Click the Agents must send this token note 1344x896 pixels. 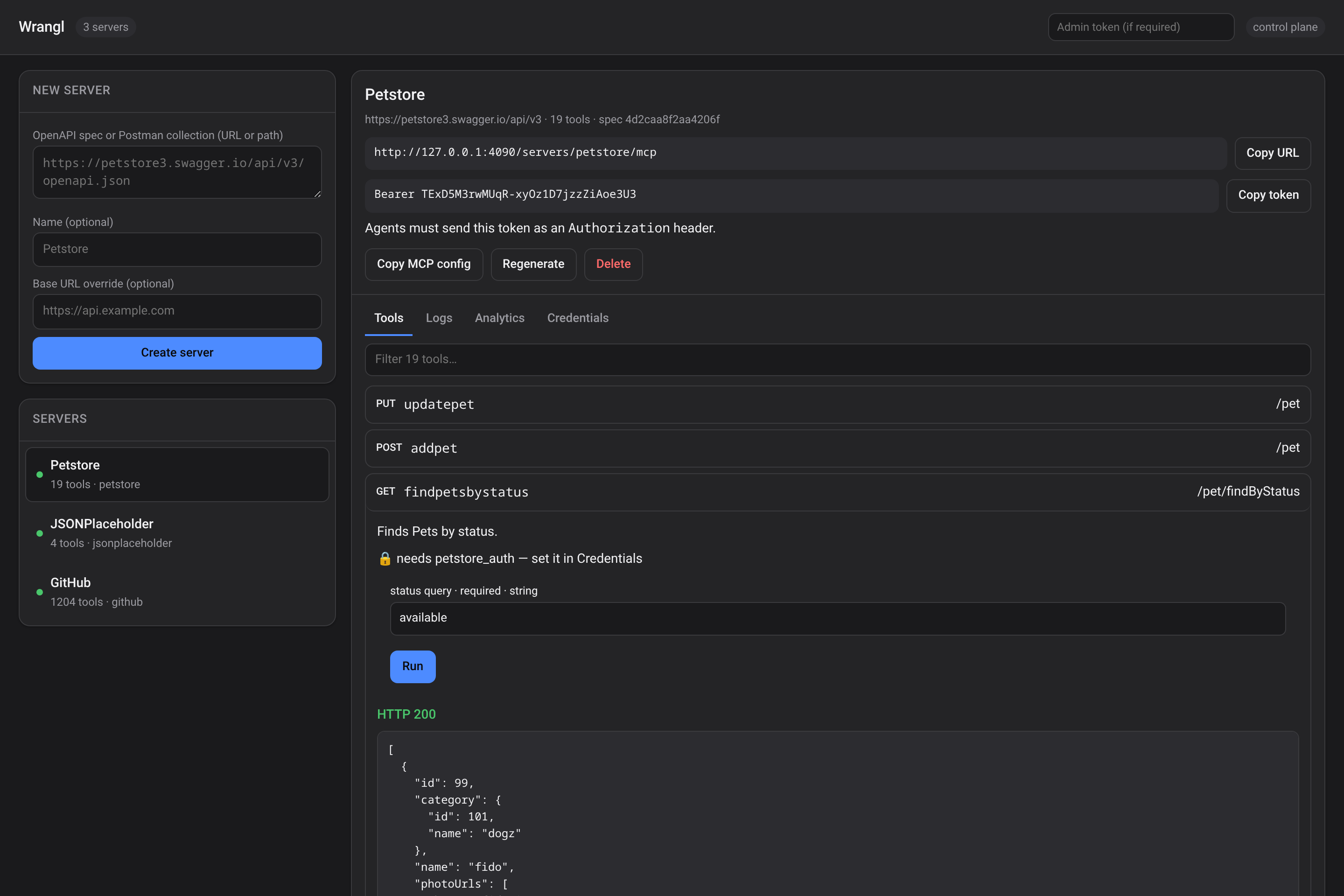[x=540, y=228]
